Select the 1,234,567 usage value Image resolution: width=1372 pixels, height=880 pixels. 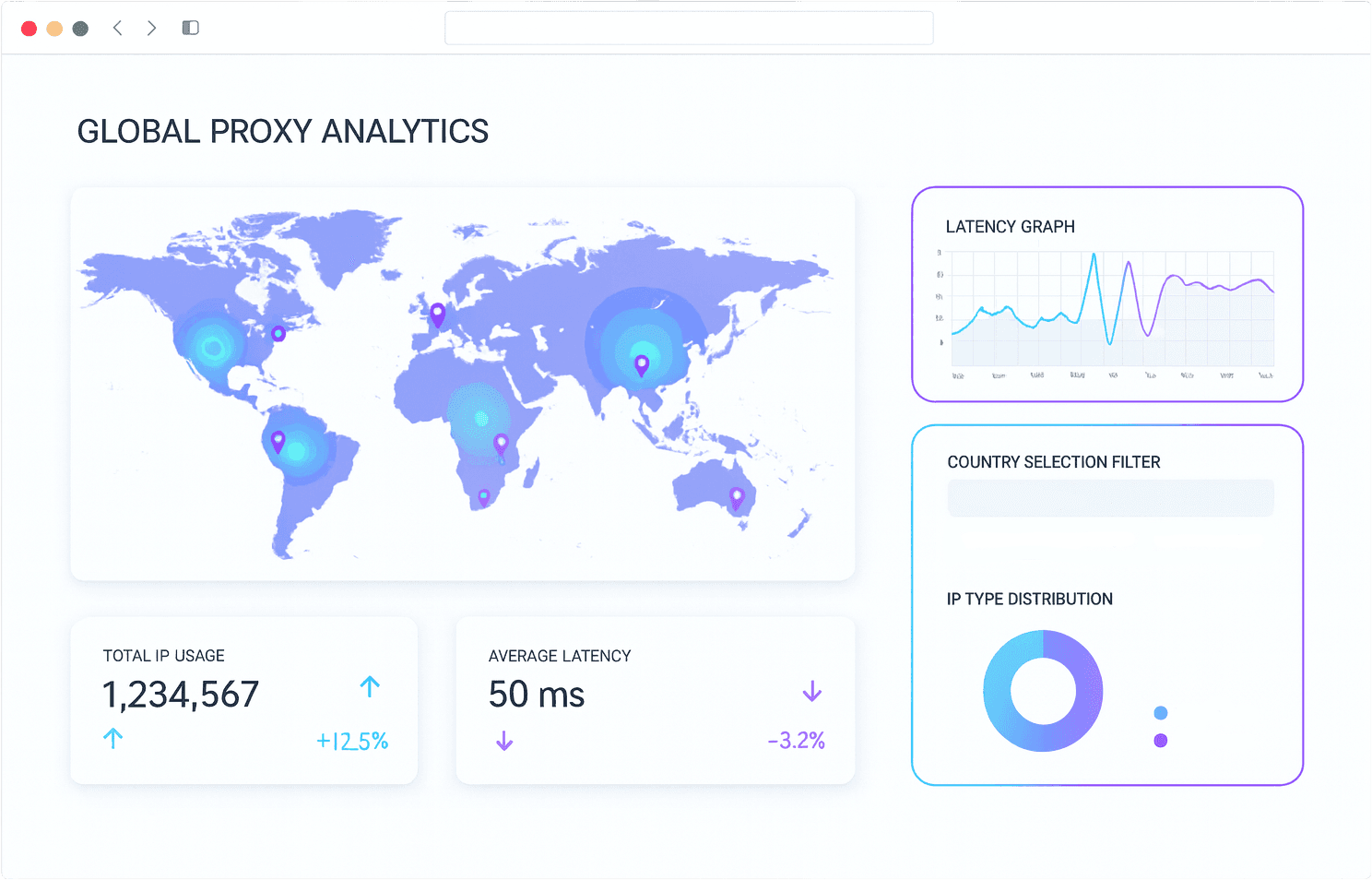coord(181,695)
